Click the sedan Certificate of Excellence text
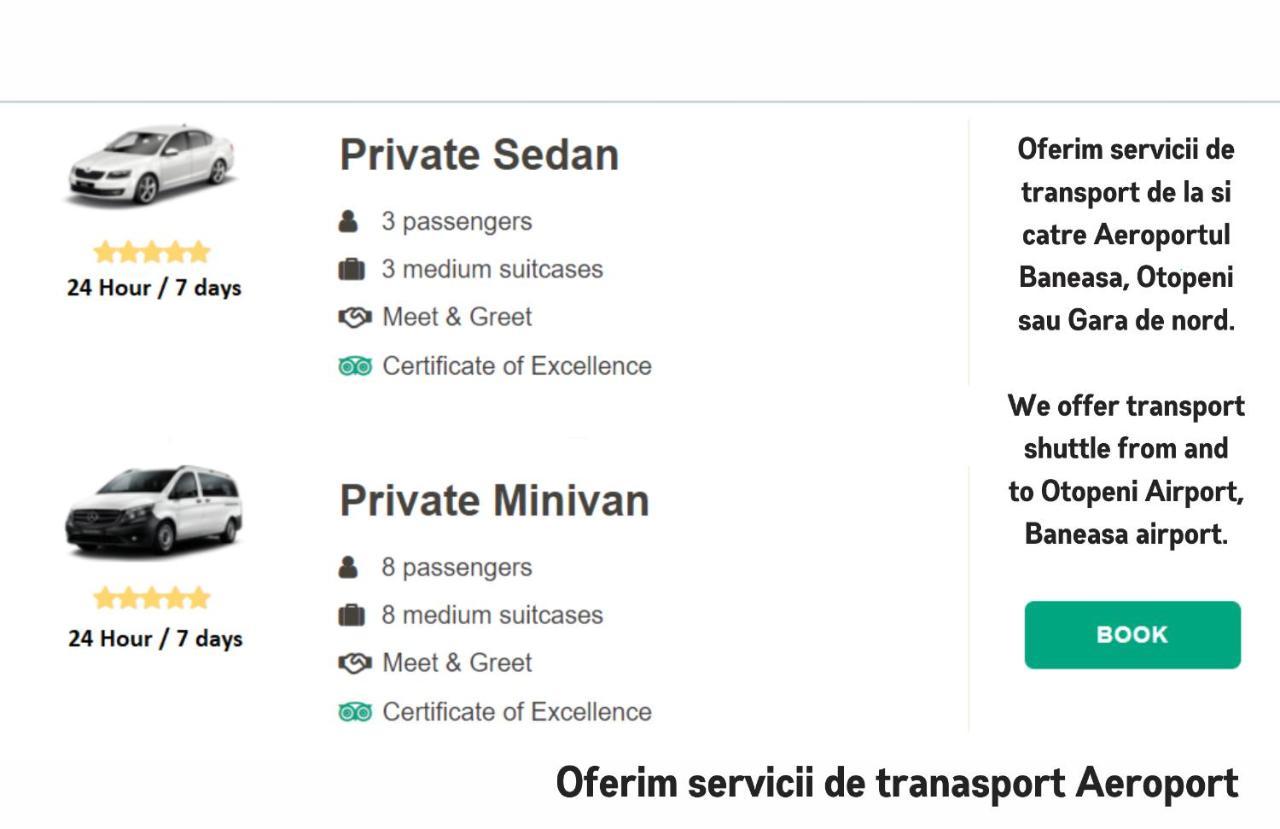This screenshot has height=829, width=1280. (517, 366)
